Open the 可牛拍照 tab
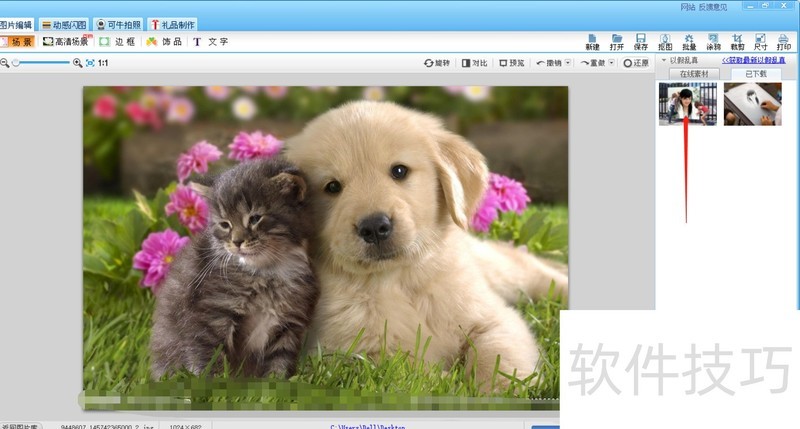This screenshot has height=429, width=800. 119,24
